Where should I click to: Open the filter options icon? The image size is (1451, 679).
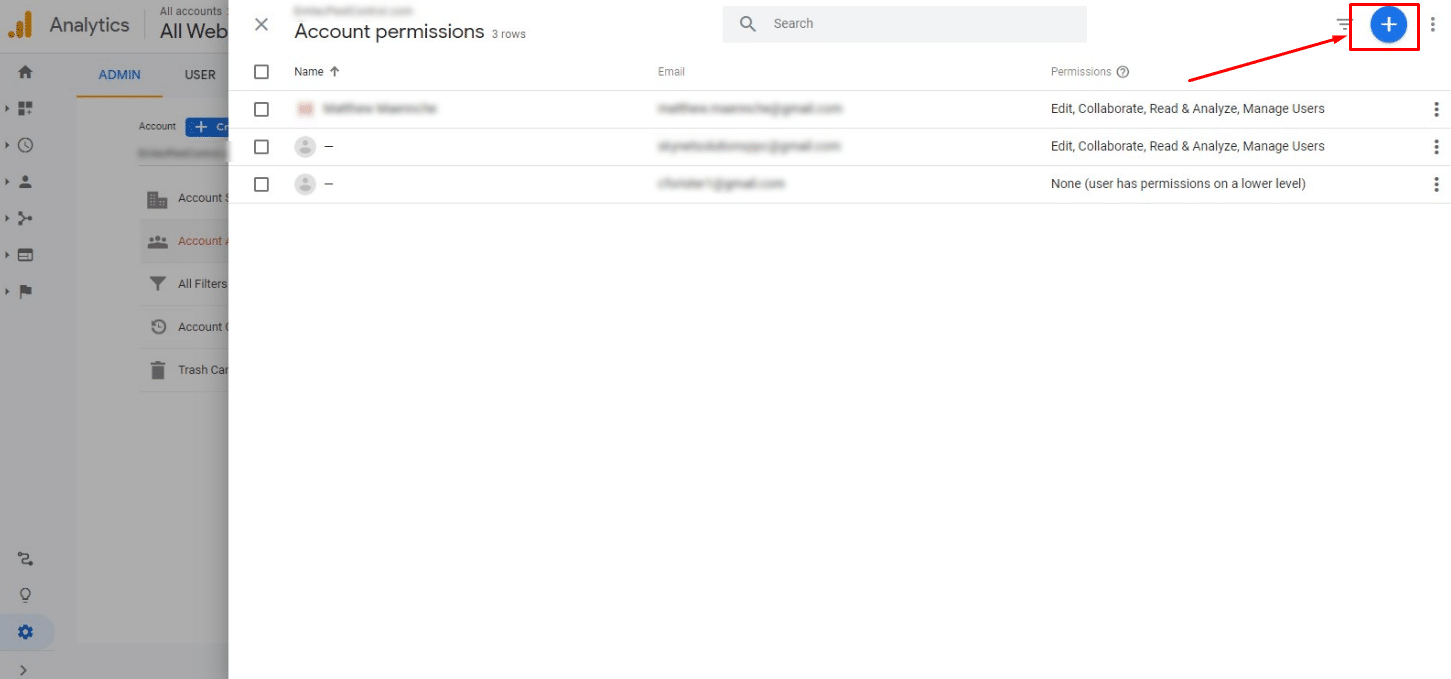pyautogui.click(x=1344, y=25)
